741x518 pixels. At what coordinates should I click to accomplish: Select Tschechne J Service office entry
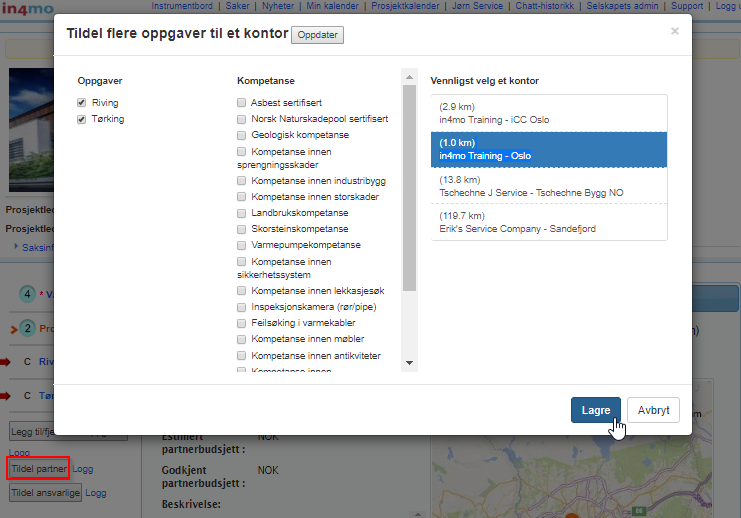tap(547, 187)
